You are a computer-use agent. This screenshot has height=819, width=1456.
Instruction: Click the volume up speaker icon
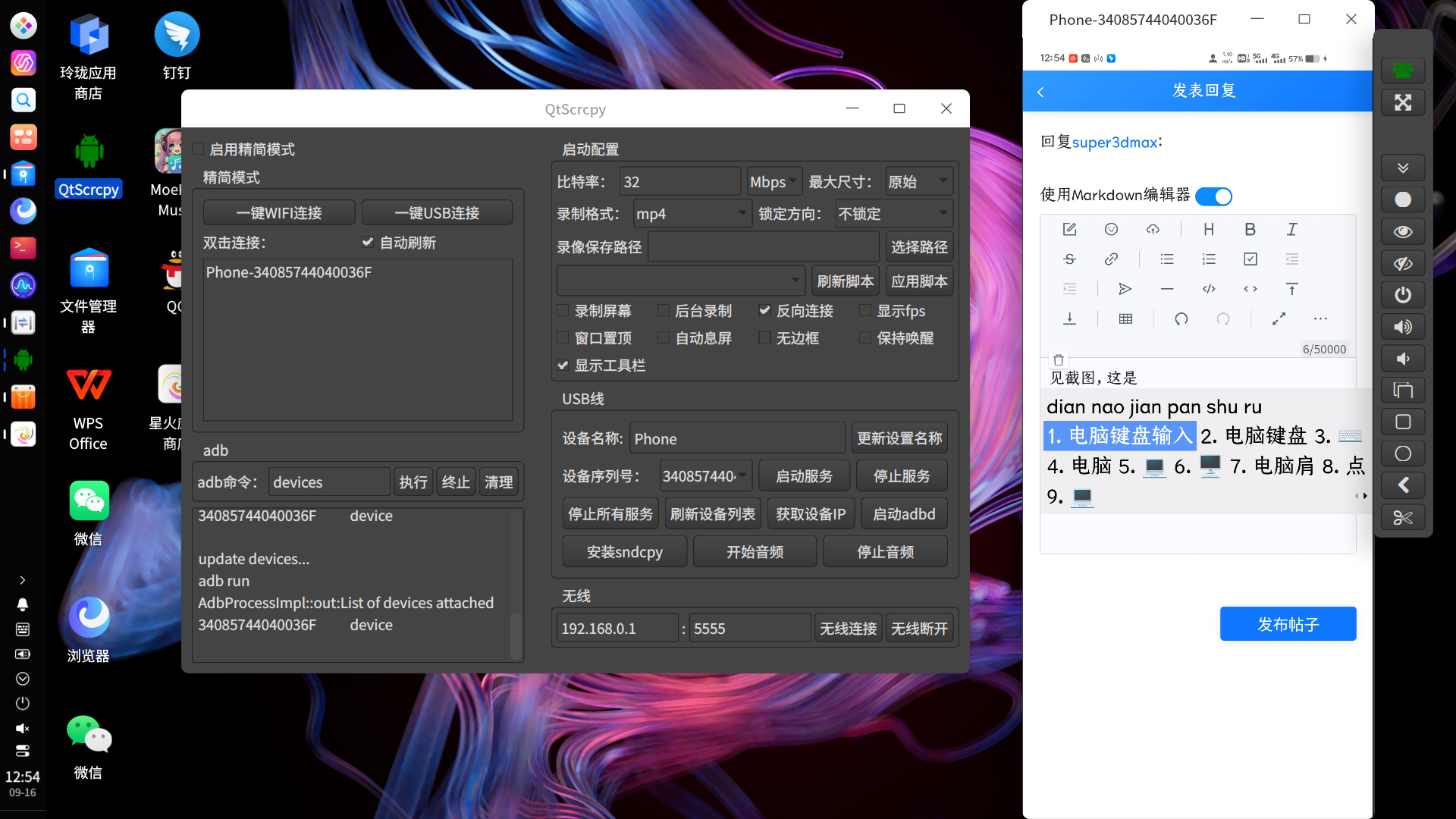coord(1403,327)
